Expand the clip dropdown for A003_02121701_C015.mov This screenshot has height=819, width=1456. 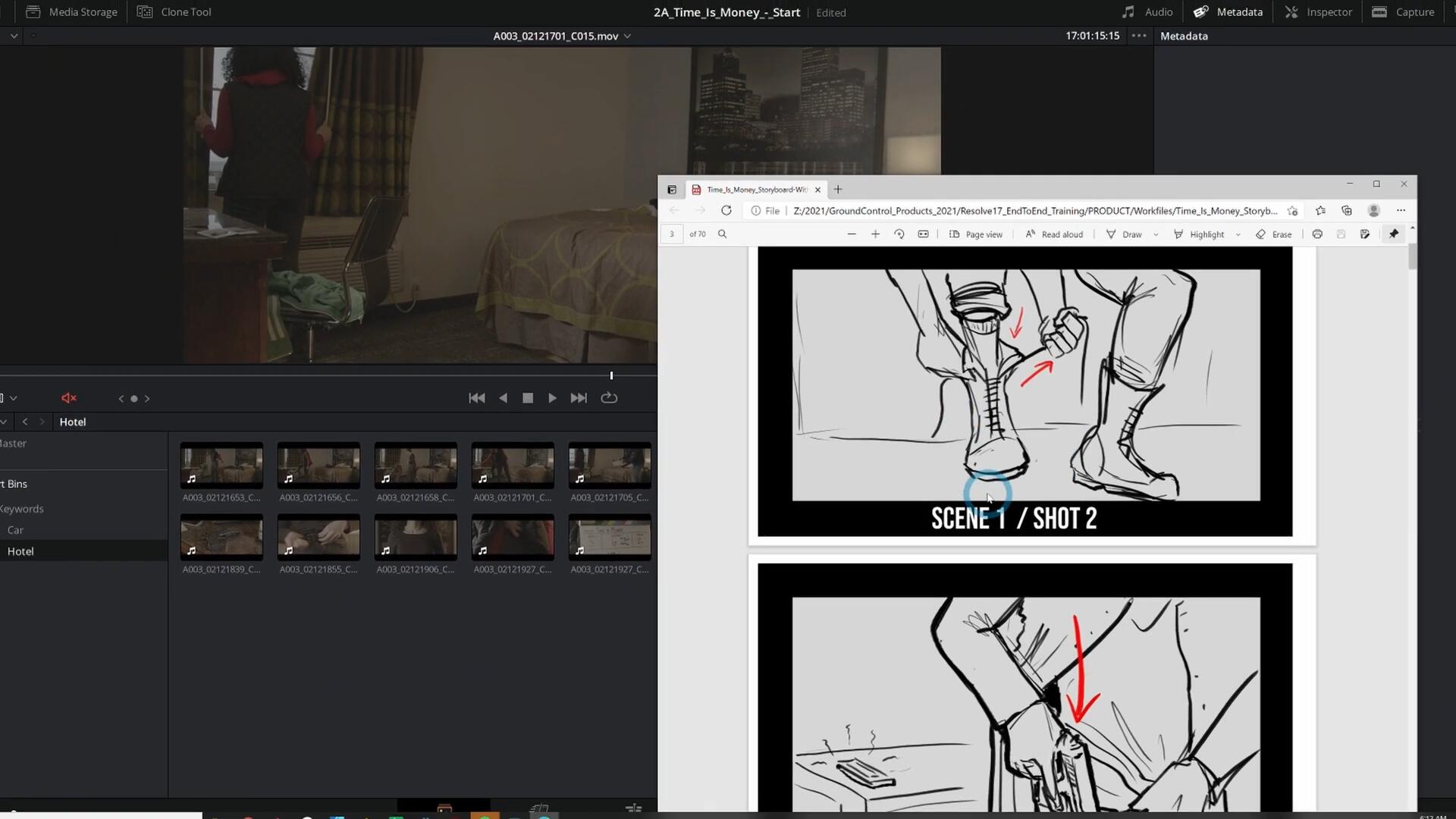pyautogui.click(x=627, y=35)
